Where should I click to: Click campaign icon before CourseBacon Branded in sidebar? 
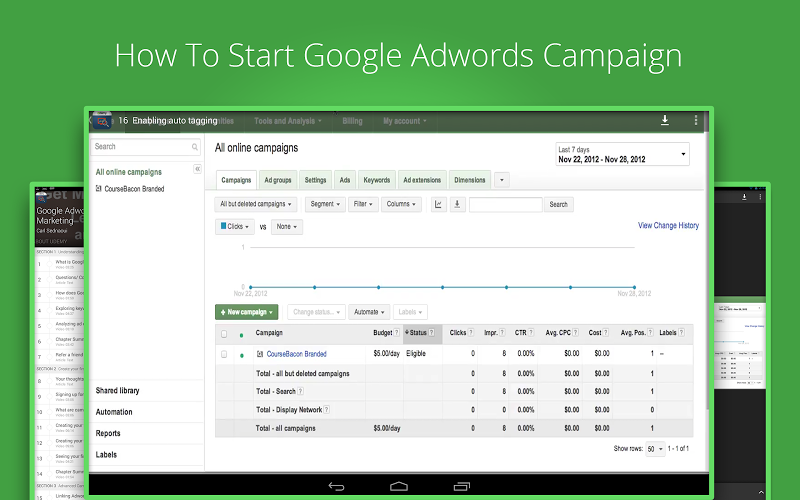click(x=98, y=189)
